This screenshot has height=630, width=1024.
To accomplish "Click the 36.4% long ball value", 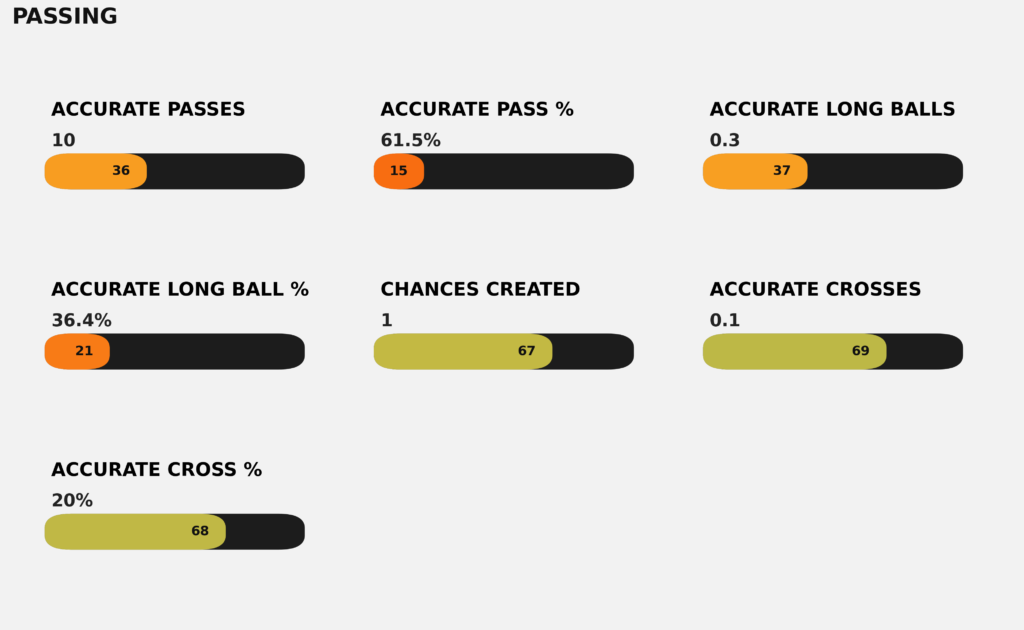I will [81, 321].
